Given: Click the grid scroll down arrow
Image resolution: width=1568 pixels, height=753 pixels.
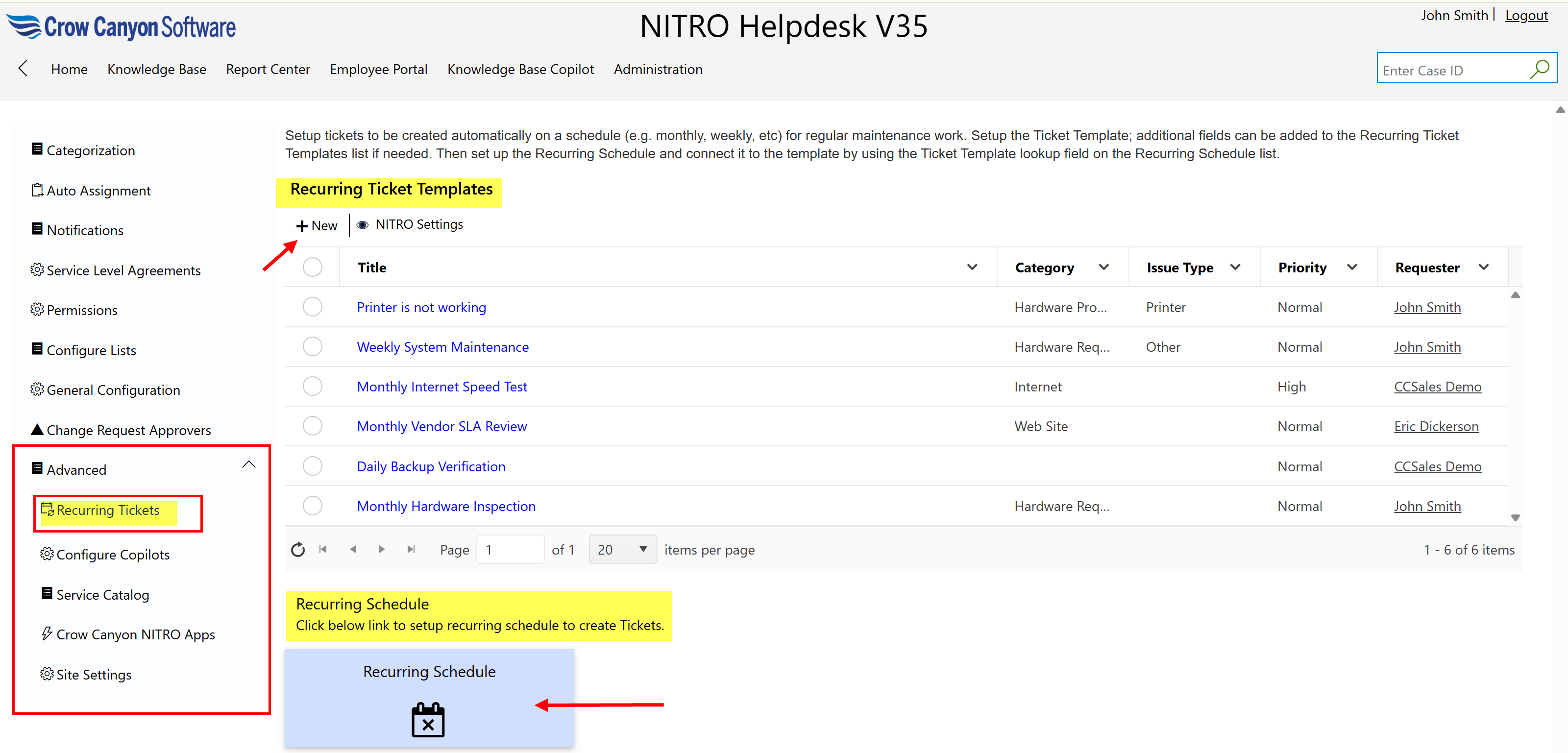Looking at the screenshot, I should click(1515, 518).
